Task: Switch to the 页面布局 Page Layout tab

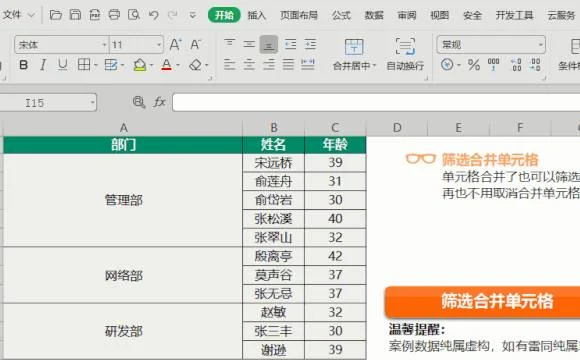Action: [299, 15]
